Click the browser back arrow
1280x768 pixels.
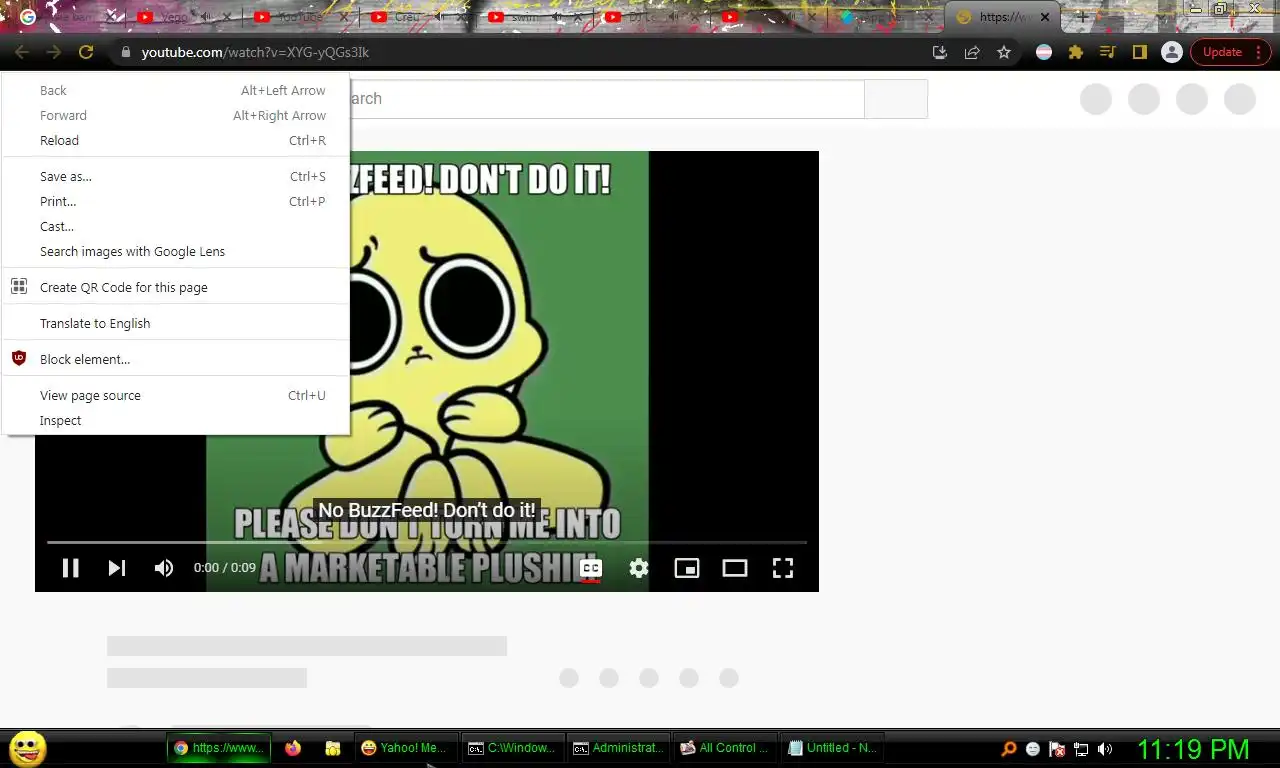coord(22,52)
